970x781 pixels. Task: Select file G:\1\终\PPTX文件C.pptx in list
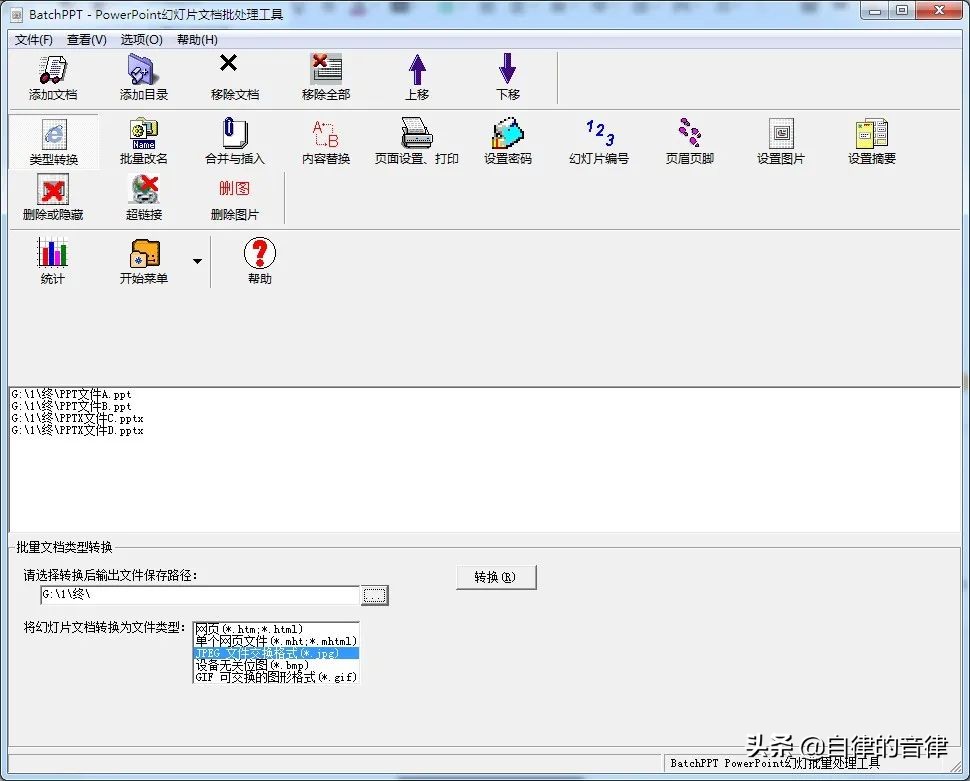coord(77,418)
